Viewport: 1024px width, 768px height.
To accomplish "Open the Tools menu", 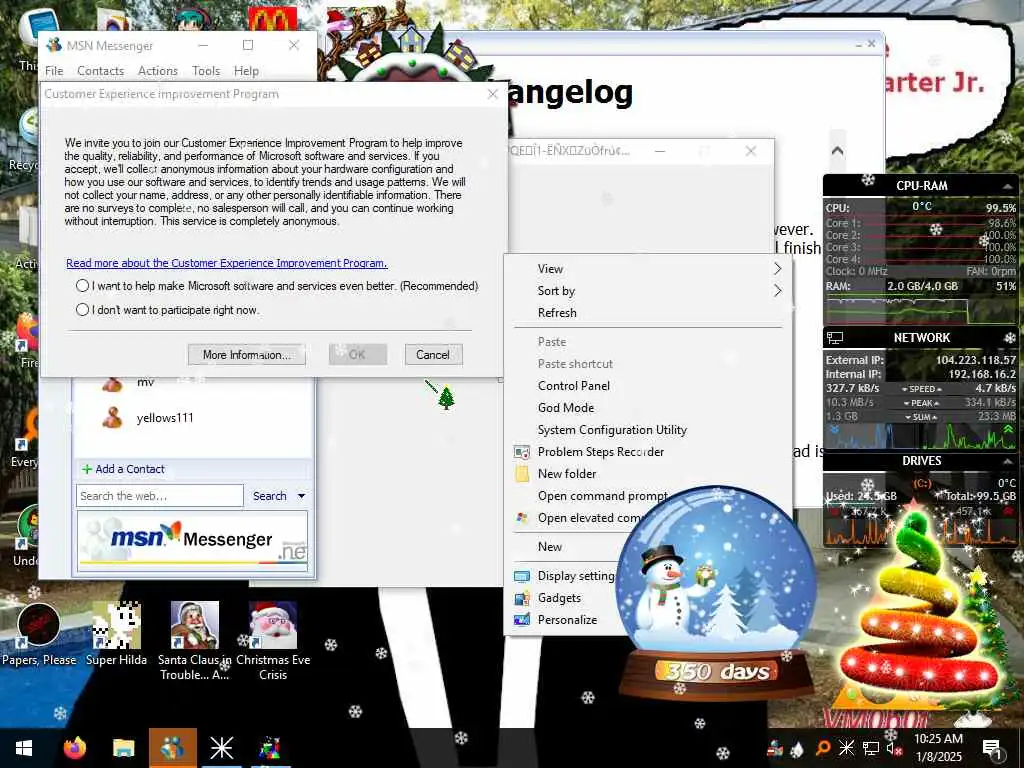I will [206, 71].
